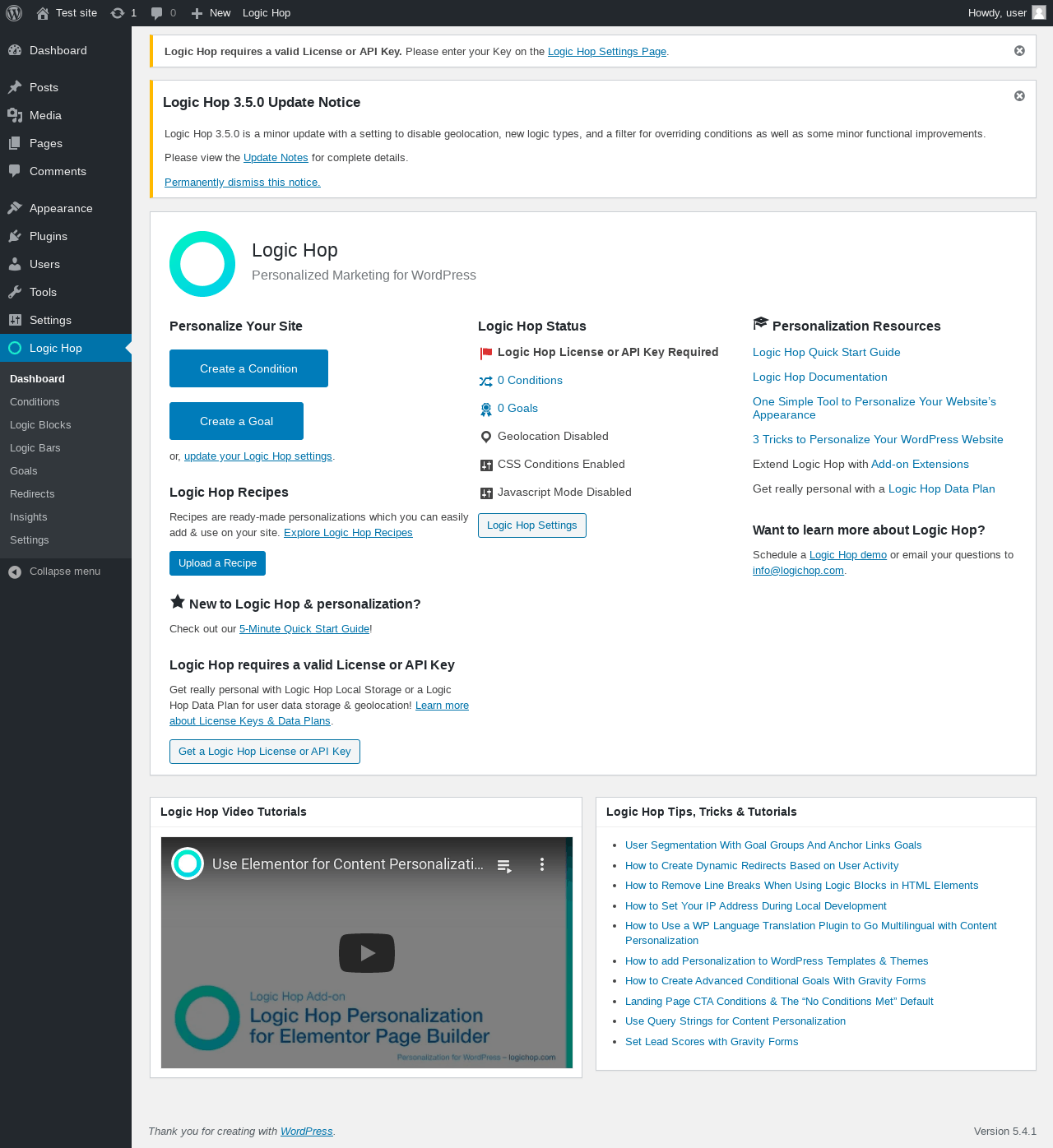Click the Tools wrench icon

[15, 292]
